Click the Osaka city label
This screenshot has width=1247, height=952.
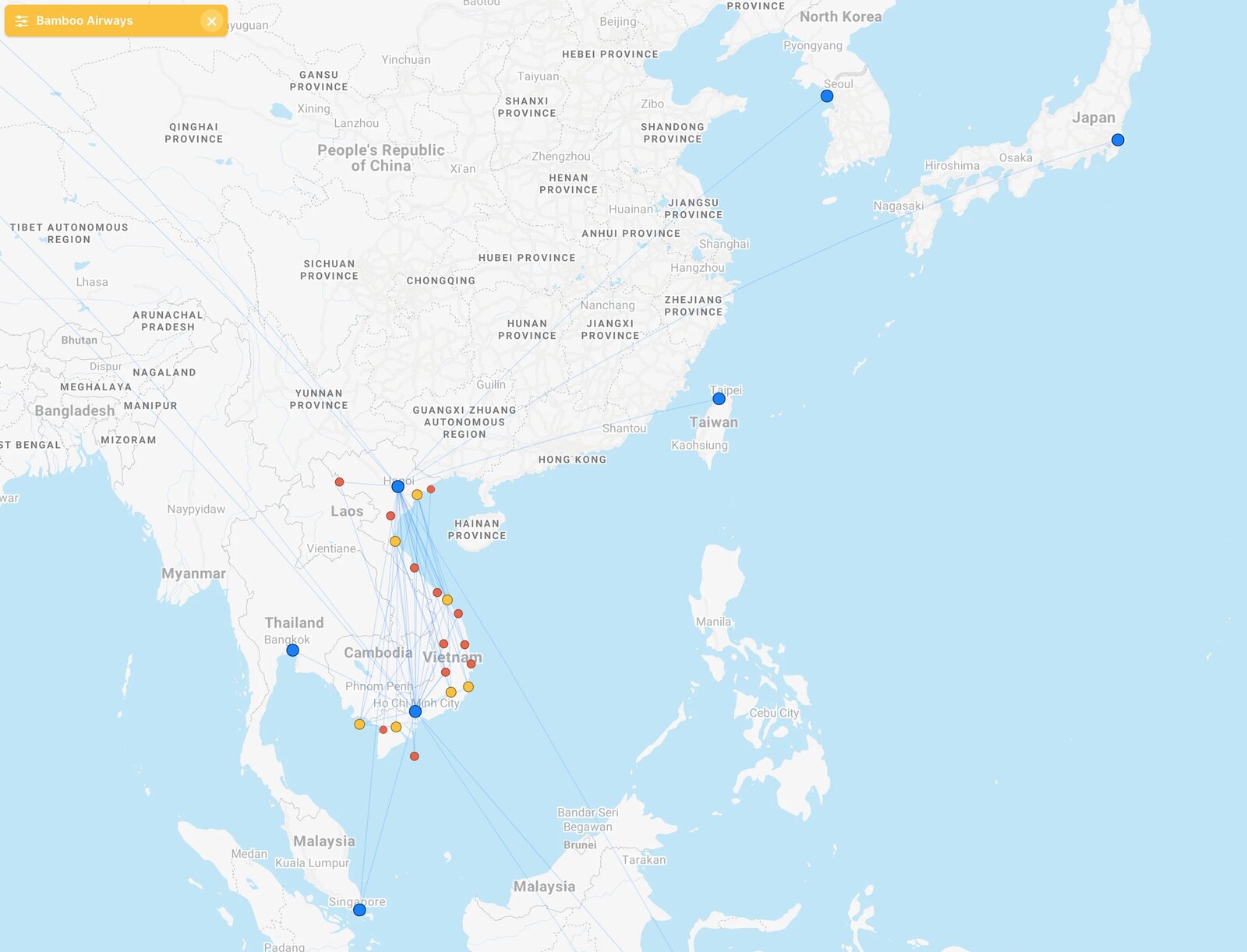click(x=1016, y=157)
